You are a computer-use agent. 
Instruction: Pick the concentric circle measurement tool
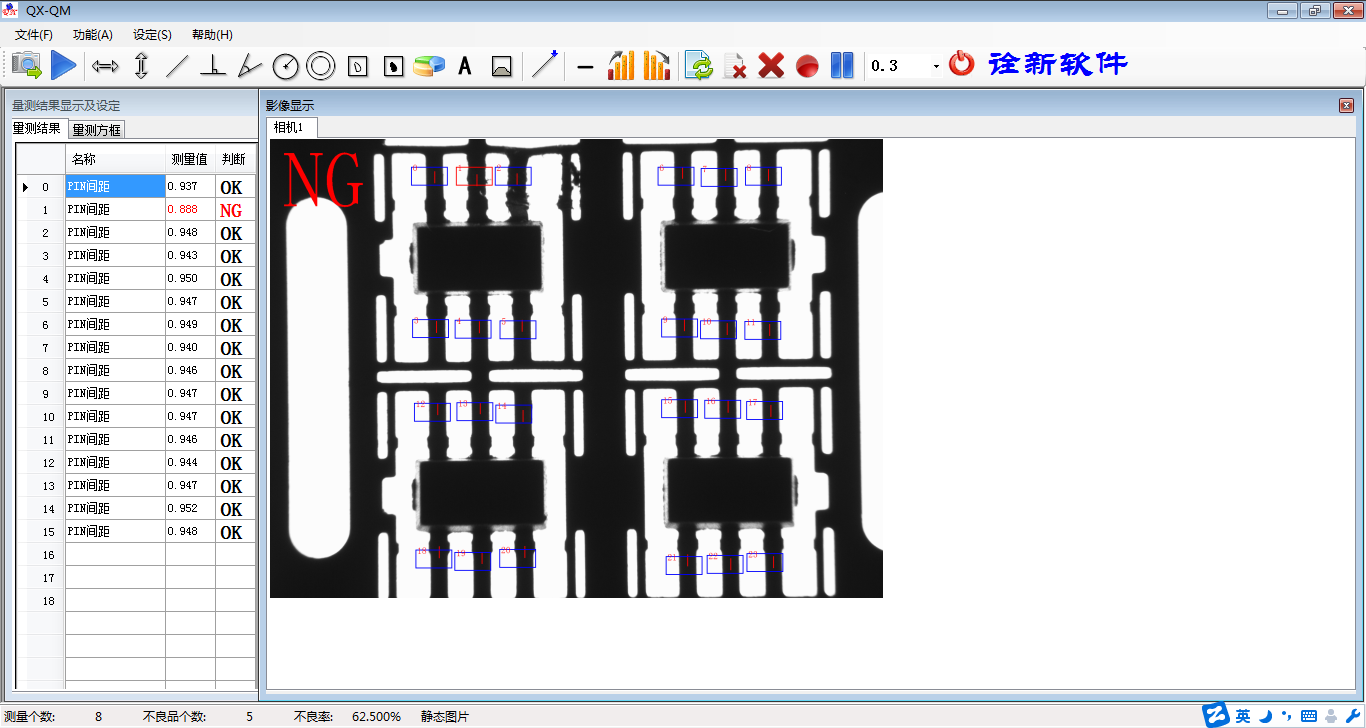click(x=320, y=66)
